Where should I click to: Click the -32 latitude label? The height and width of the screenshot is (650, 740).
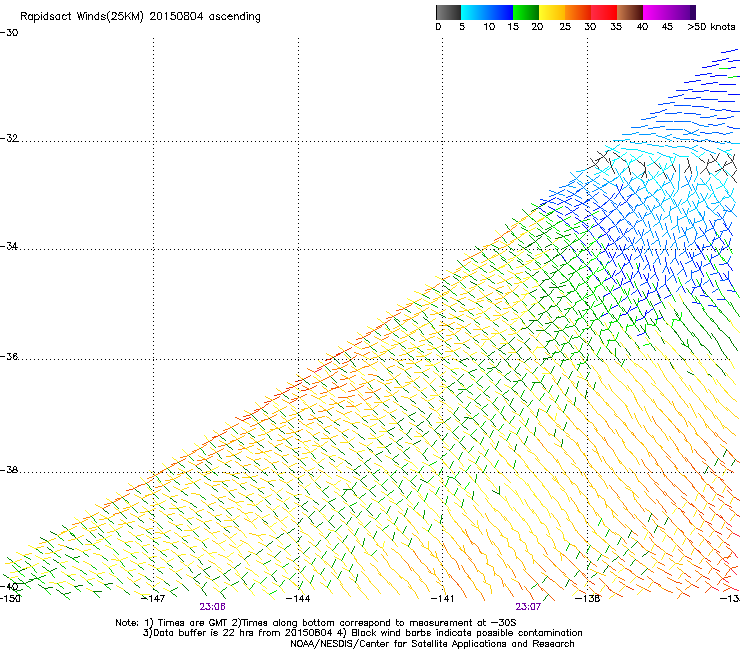(9, 138)
